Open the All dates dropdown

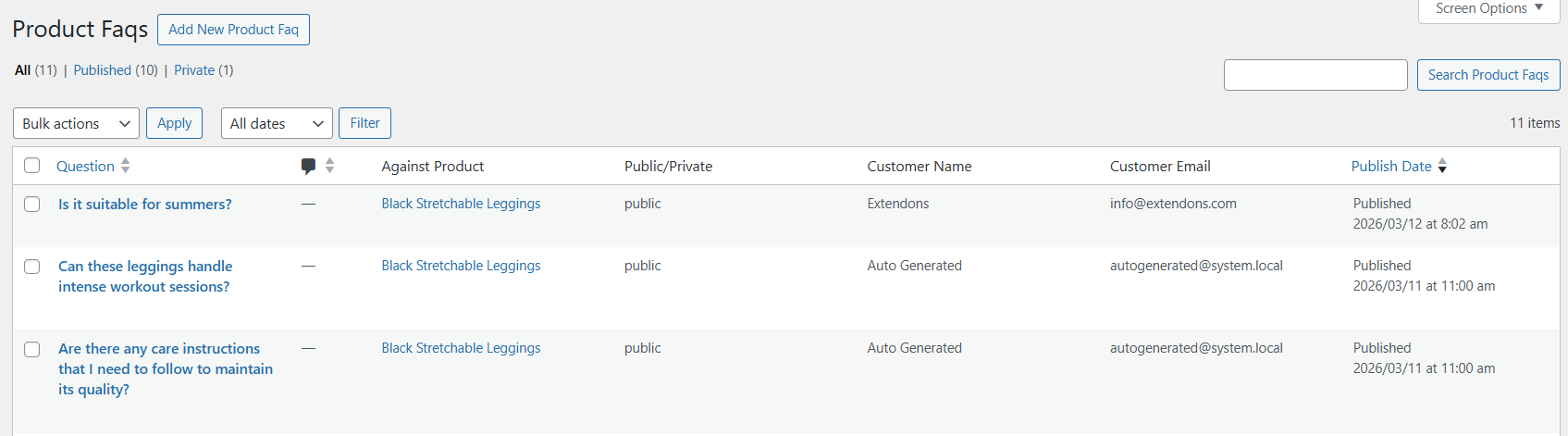tap(277, 123)
